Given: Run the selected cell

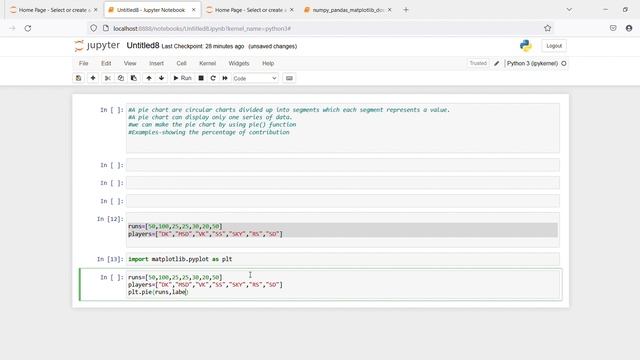Looking at the screenshot, I should [x=182, y=78].
